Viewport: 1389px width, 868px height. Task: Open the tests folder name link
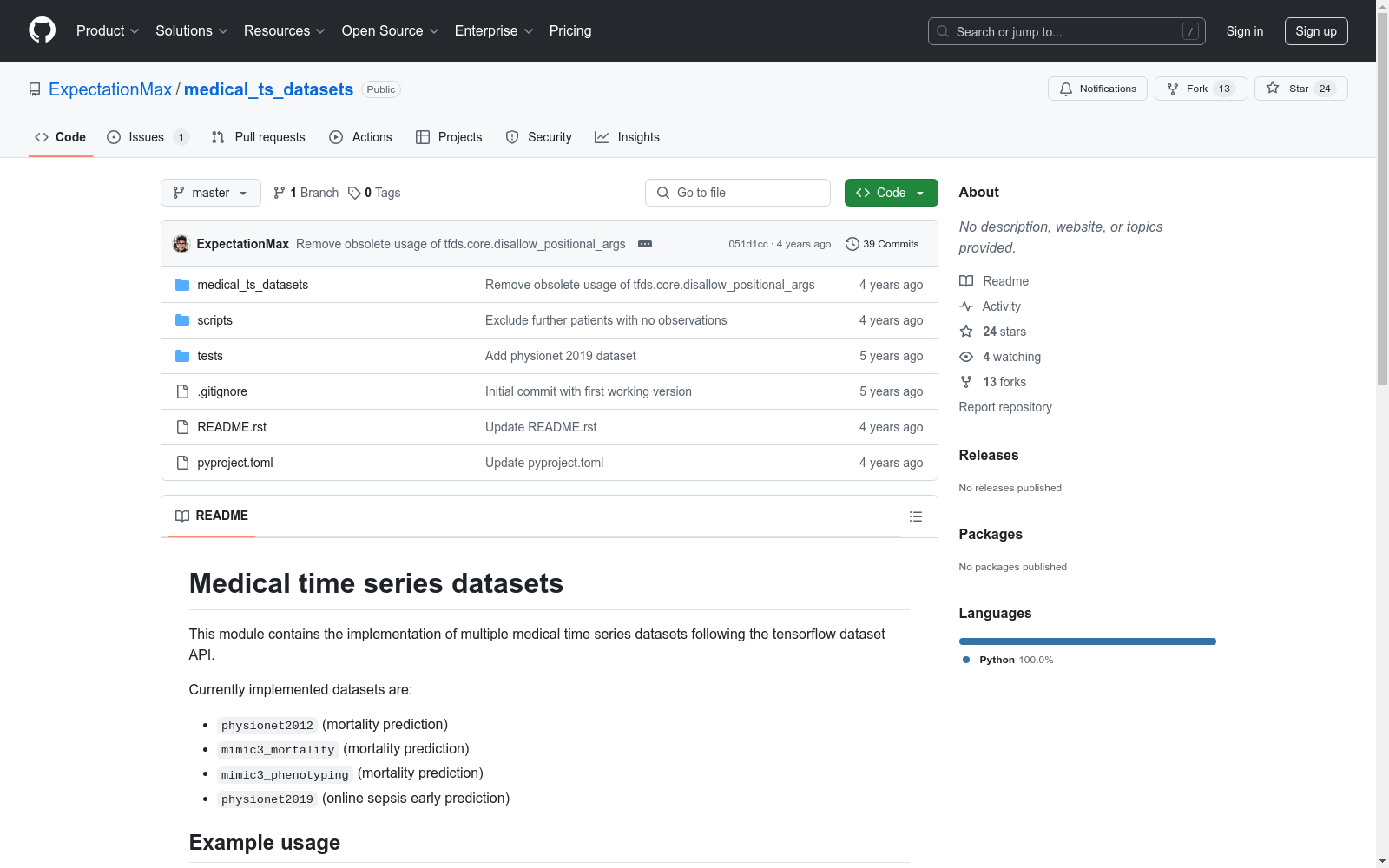pyautogui.click(x=210, y=356)
